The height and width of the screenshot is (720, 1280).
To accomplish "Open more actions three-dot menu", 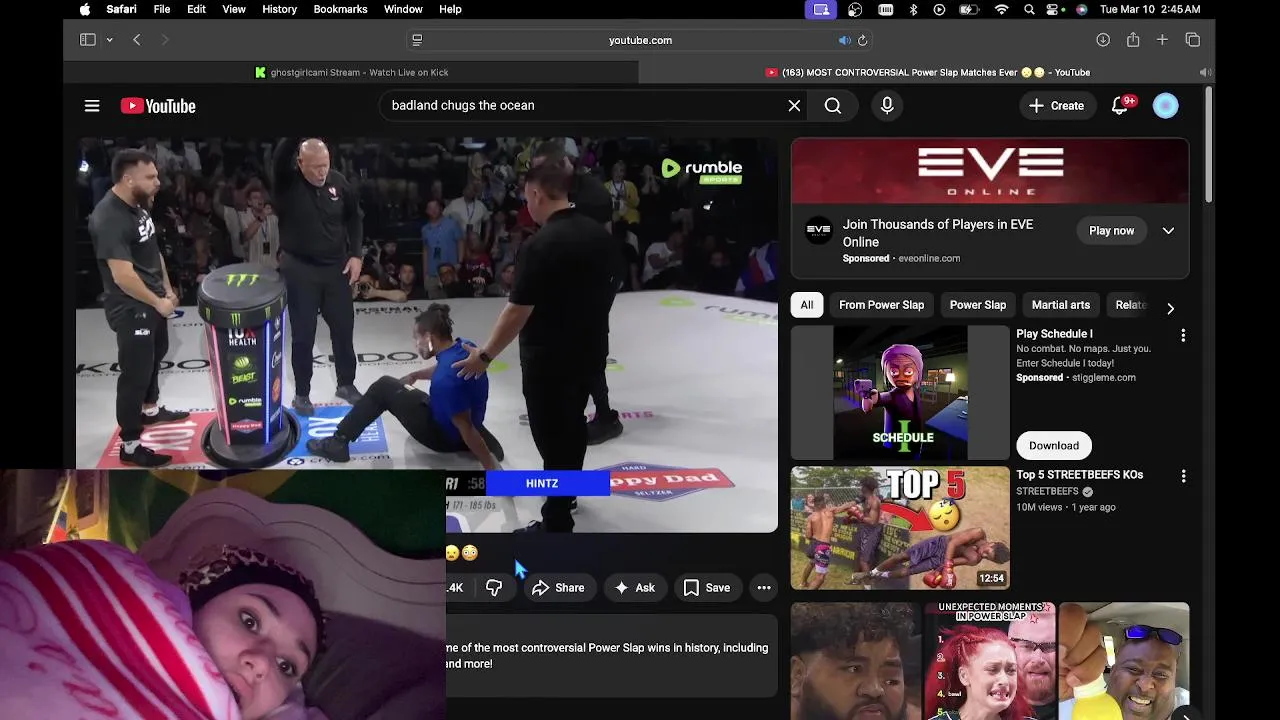I will coord(764,588).
